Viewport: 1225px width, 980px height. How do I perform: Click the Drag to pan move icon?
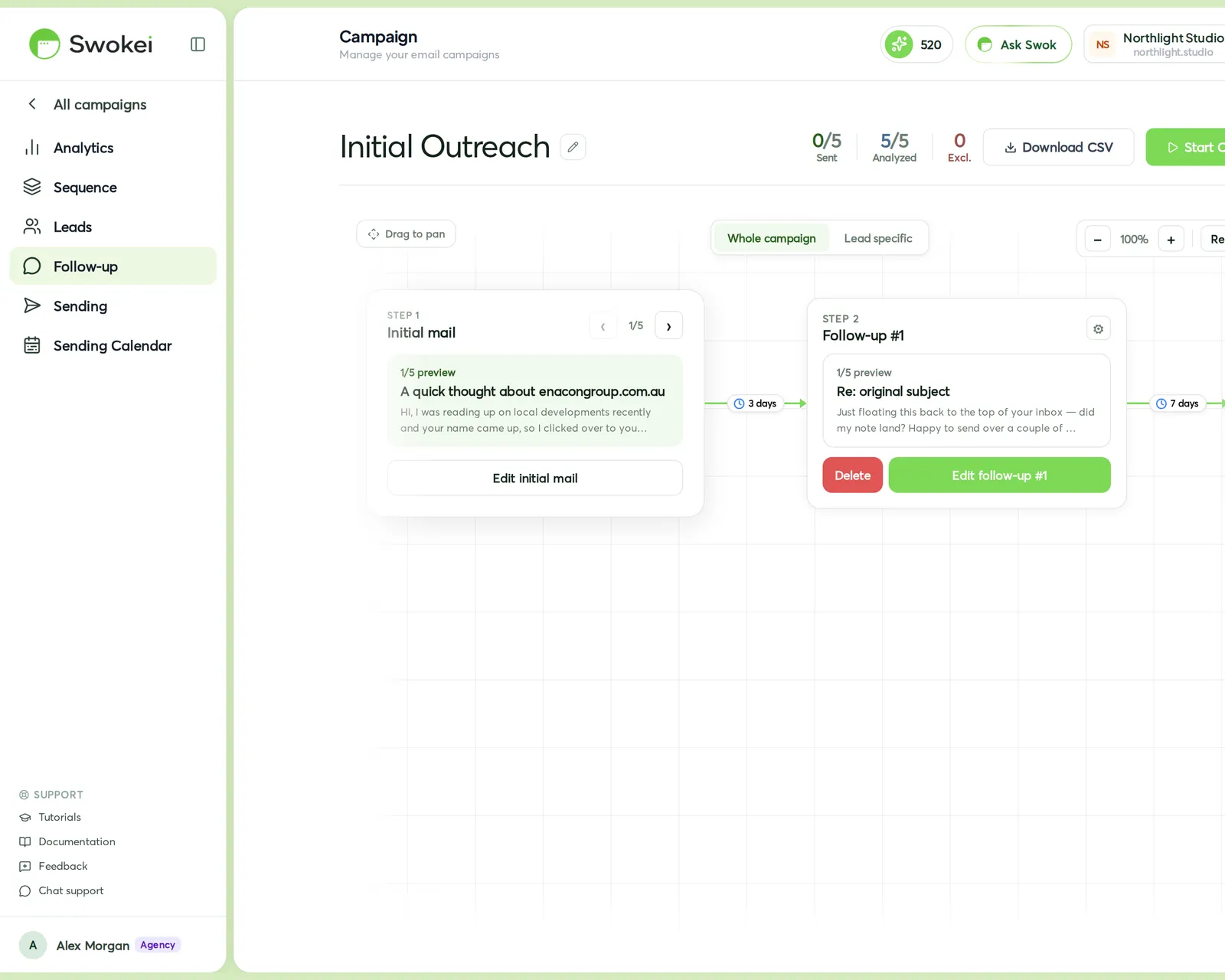tap(374, 234)
